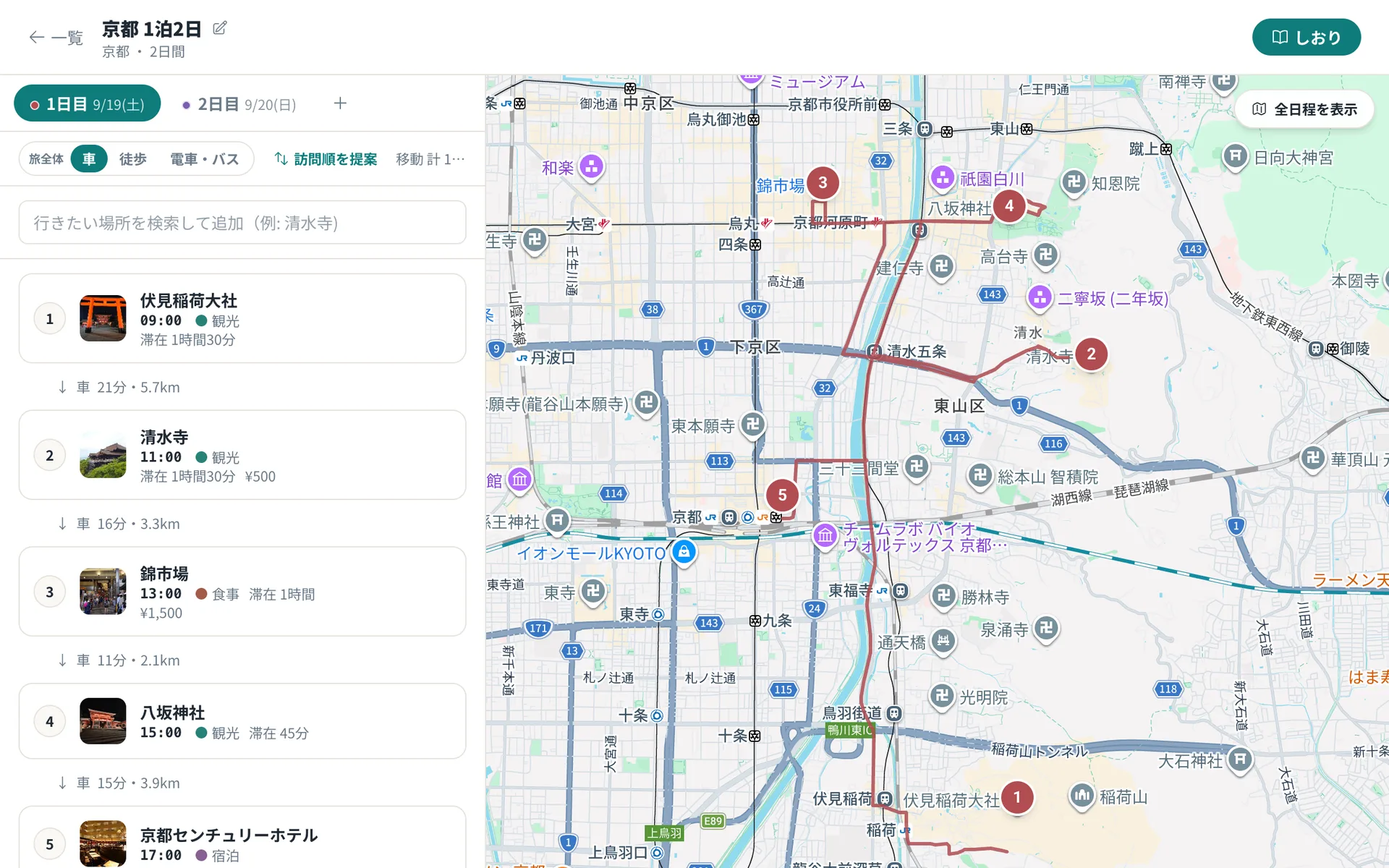Click the 泉涌寺 temple map icon

click(1046, 629)
